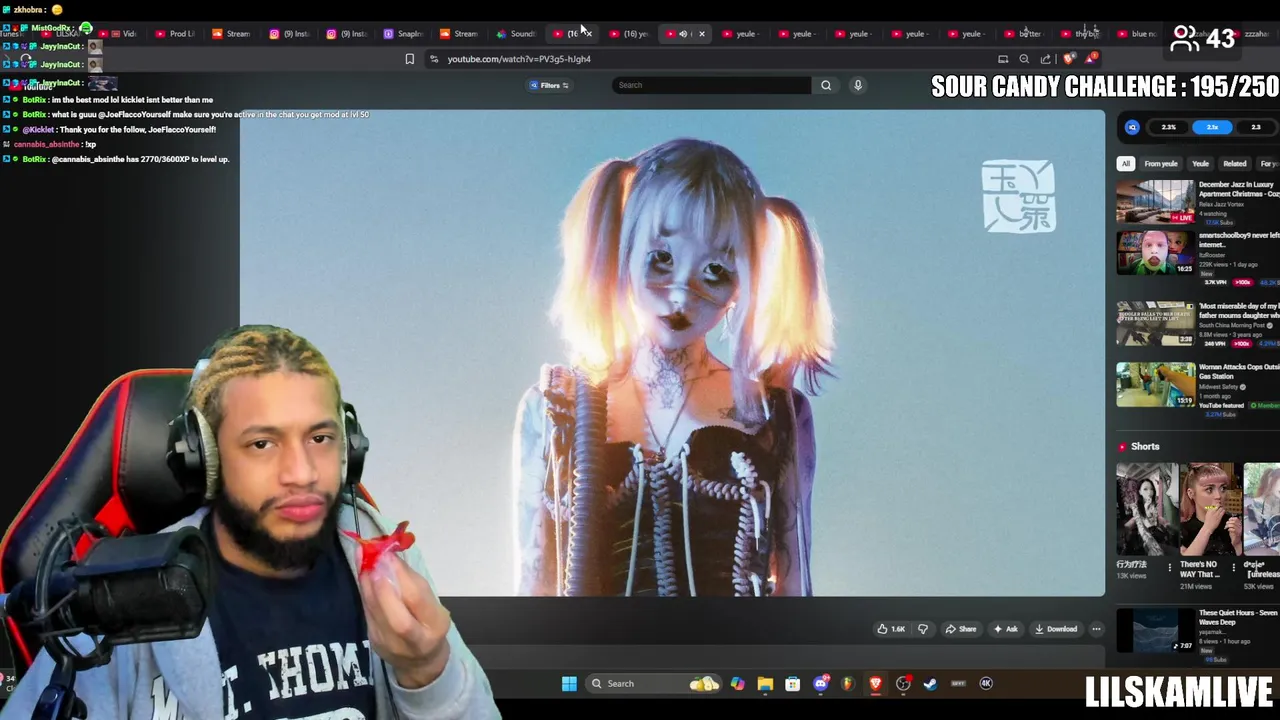The image size is (1280, 720).
Task: Open the Ask AI button
Action: 1006,629
